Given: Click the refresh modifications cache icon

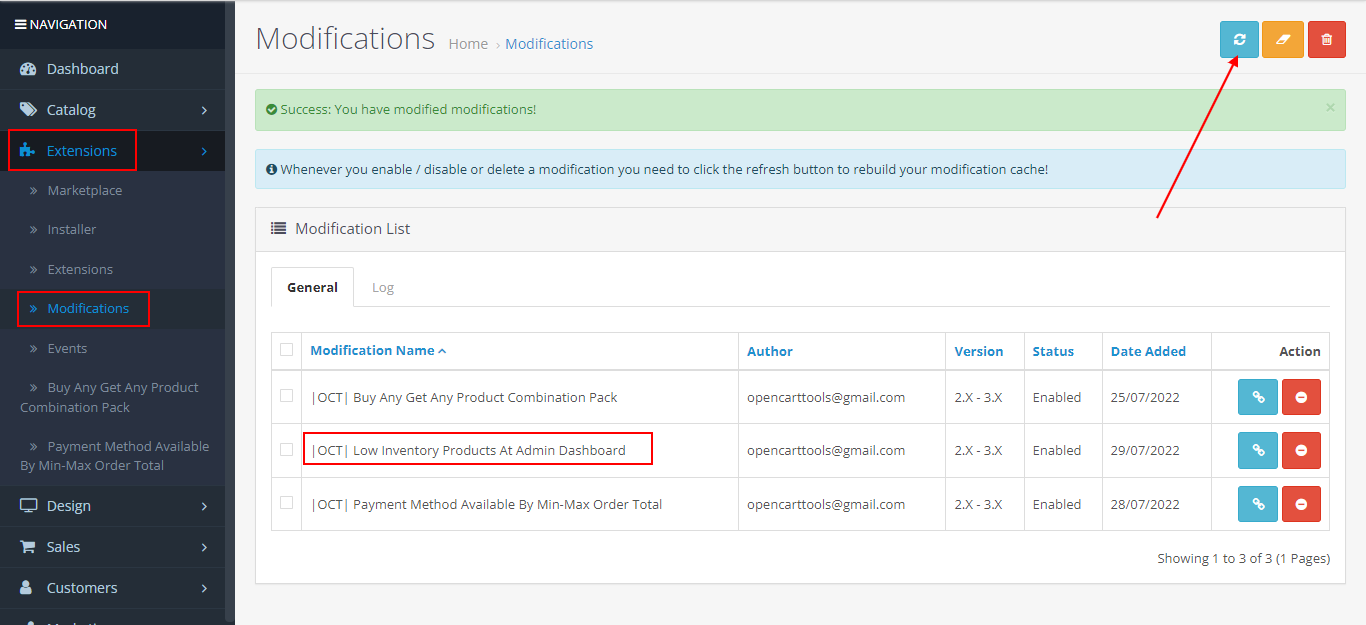Looking at the screenshot, I should pyautogui.click(x=1239, y=39).
